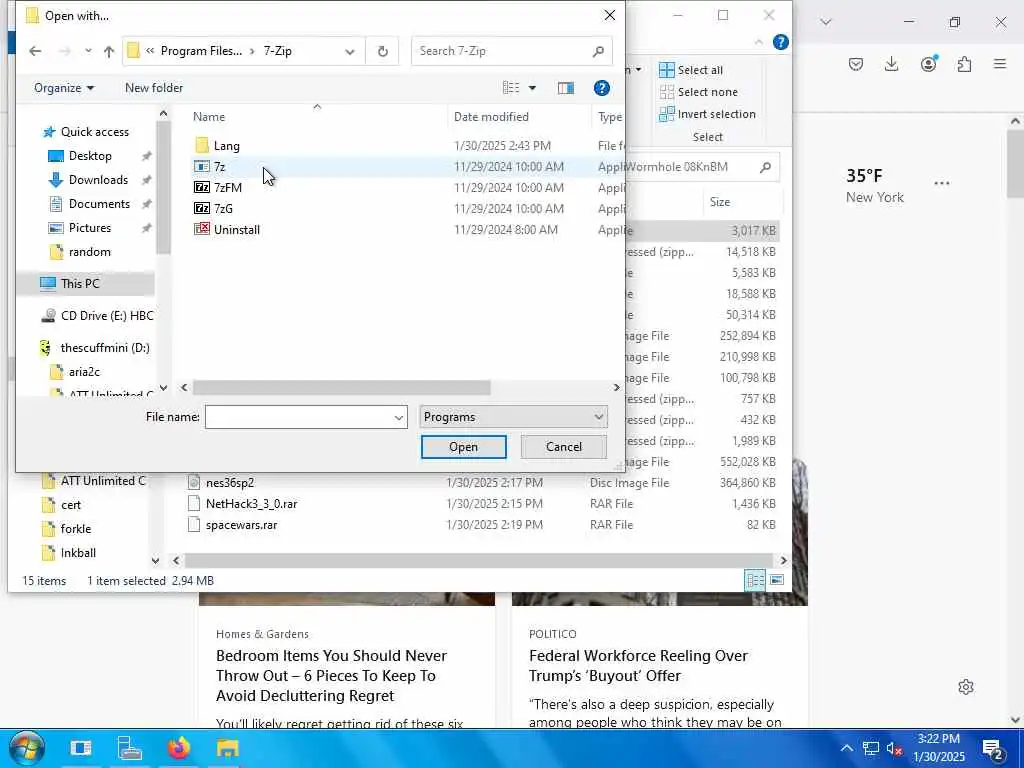The height and width of the screenshot is (768, 1024).
Task: Open the random folder in sidebar
Action: point(80,252)
